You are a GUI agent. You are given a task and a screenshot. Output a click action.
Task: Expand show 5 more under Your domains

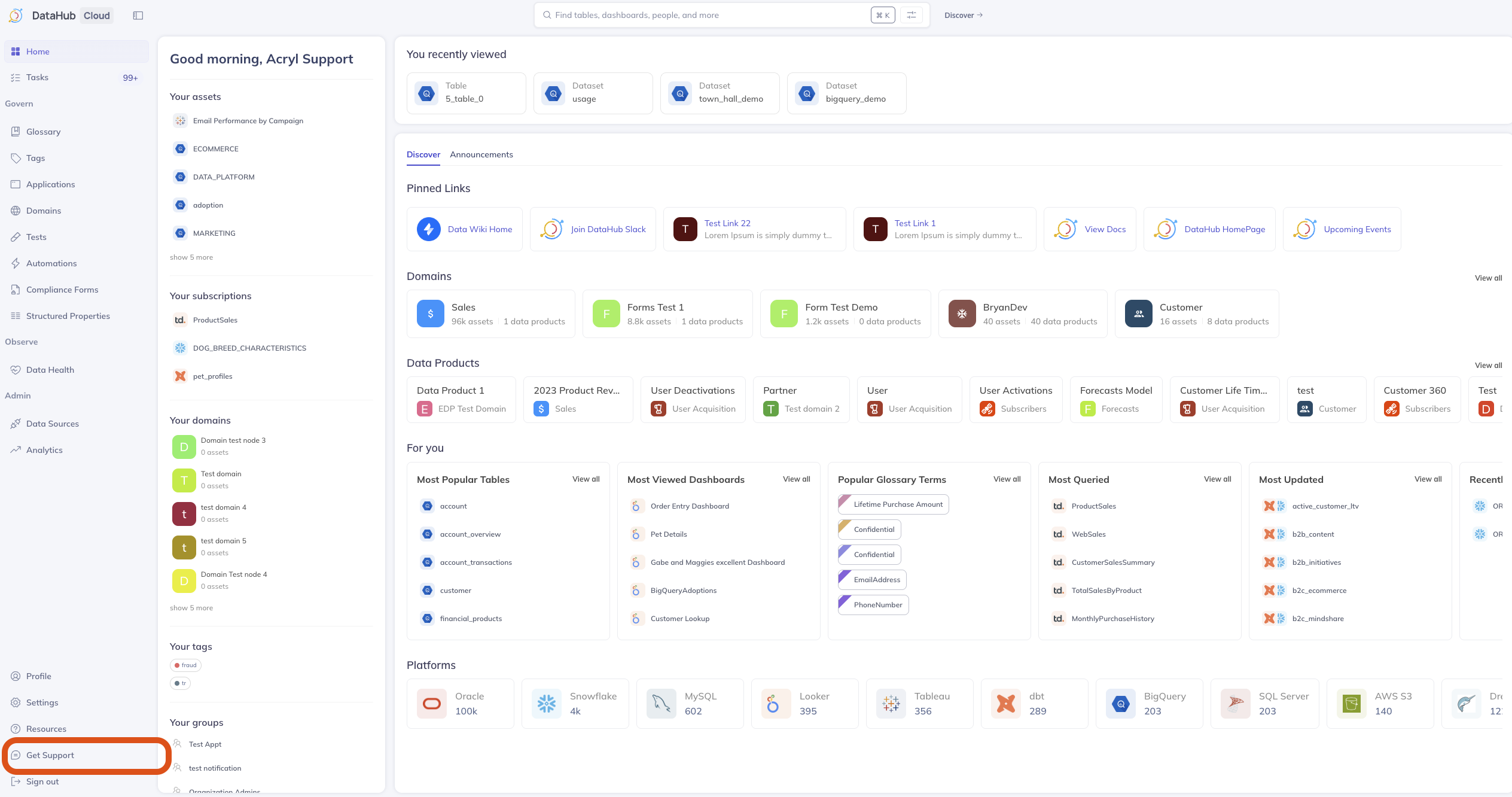[191, 608]
